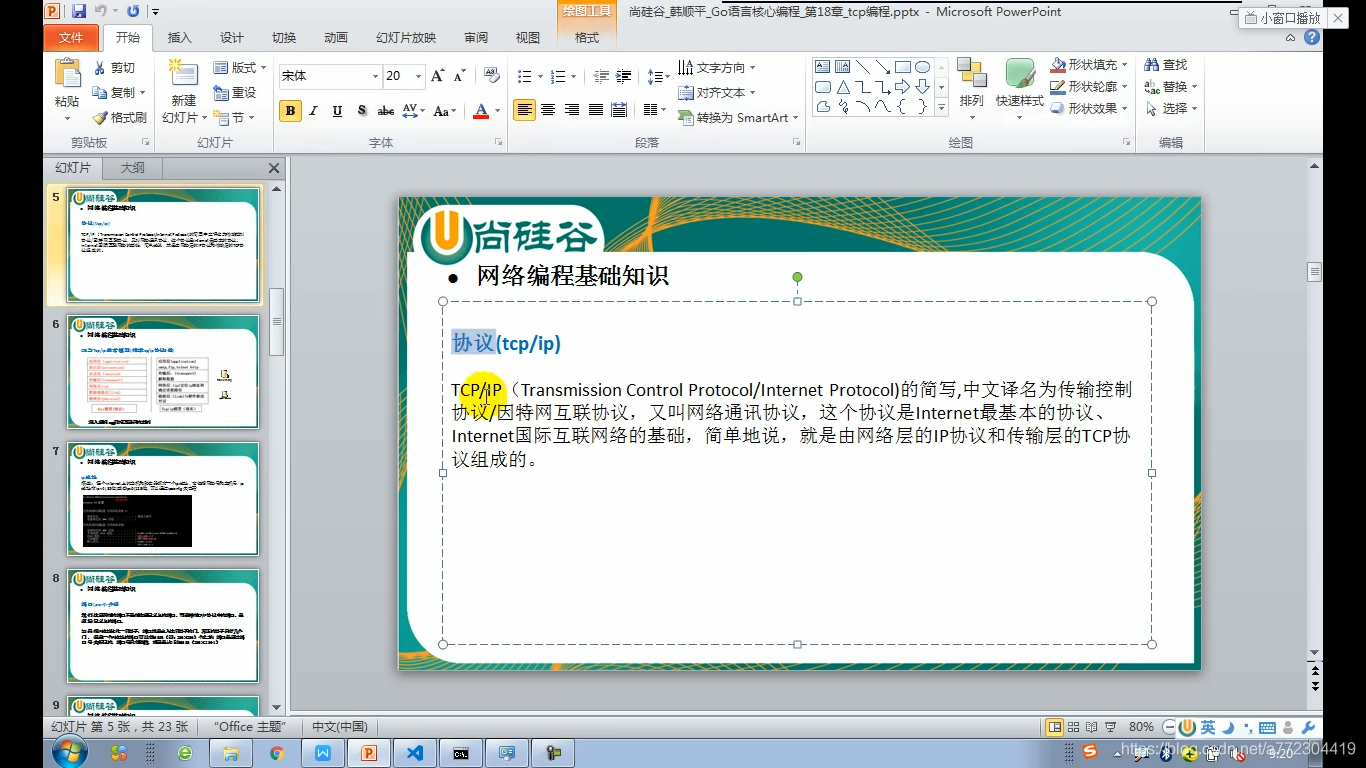Pick the triangle shape in the gallery

click(843, 87)
